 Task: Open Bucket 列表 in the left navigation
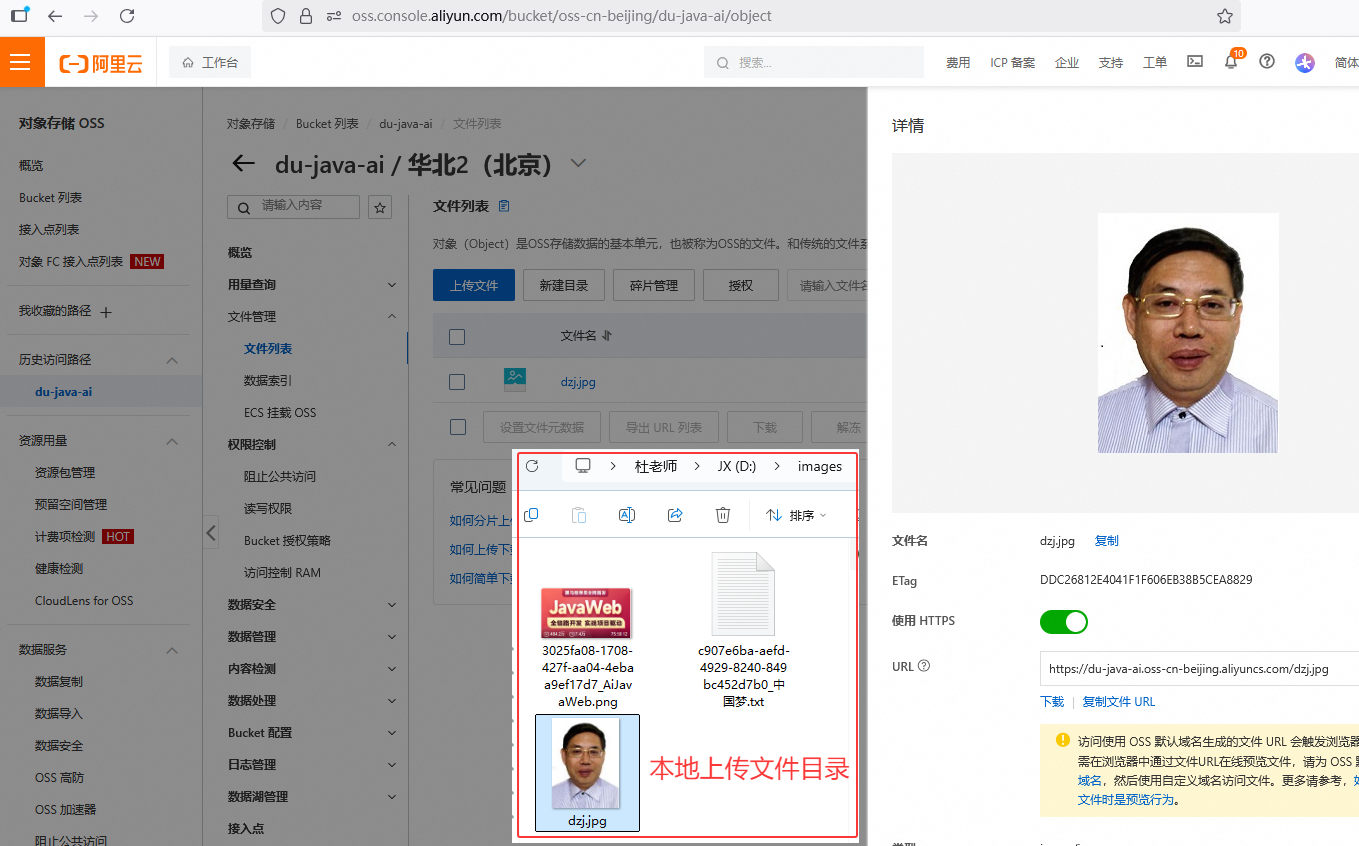tap(51, 198)
